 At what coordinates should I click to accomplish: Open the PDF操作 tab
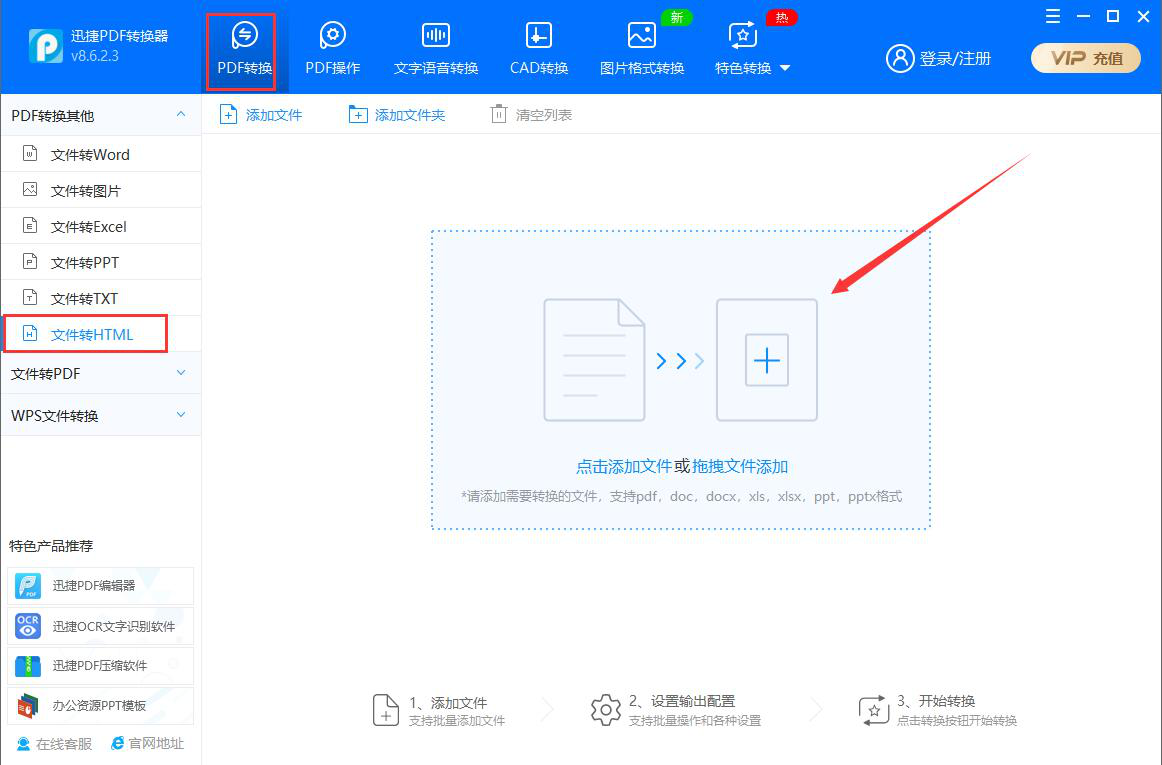click(333, 50)
